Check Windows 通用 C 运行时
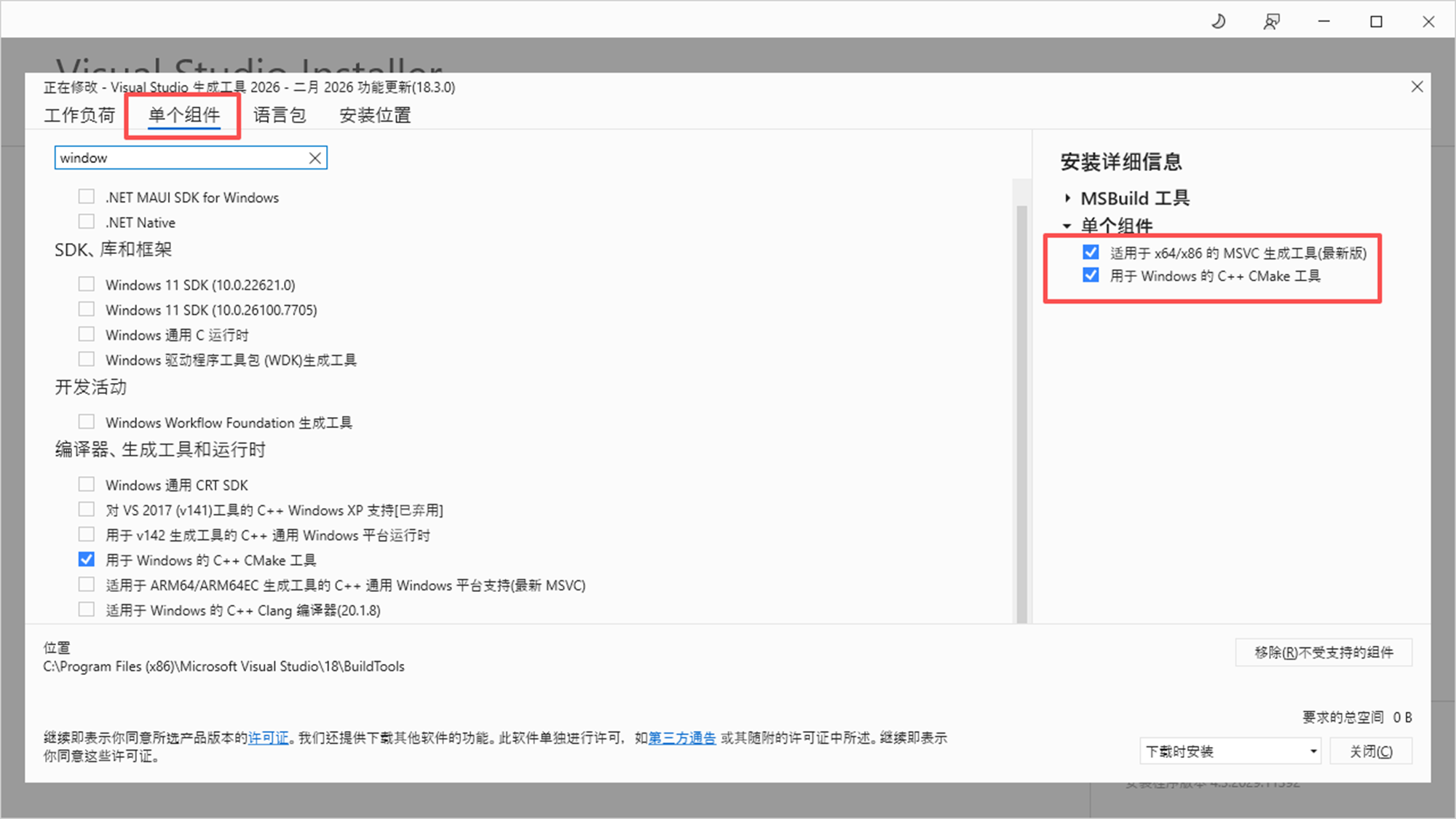The height and width of the screenshot is (819, 1456). coord(87,334)
